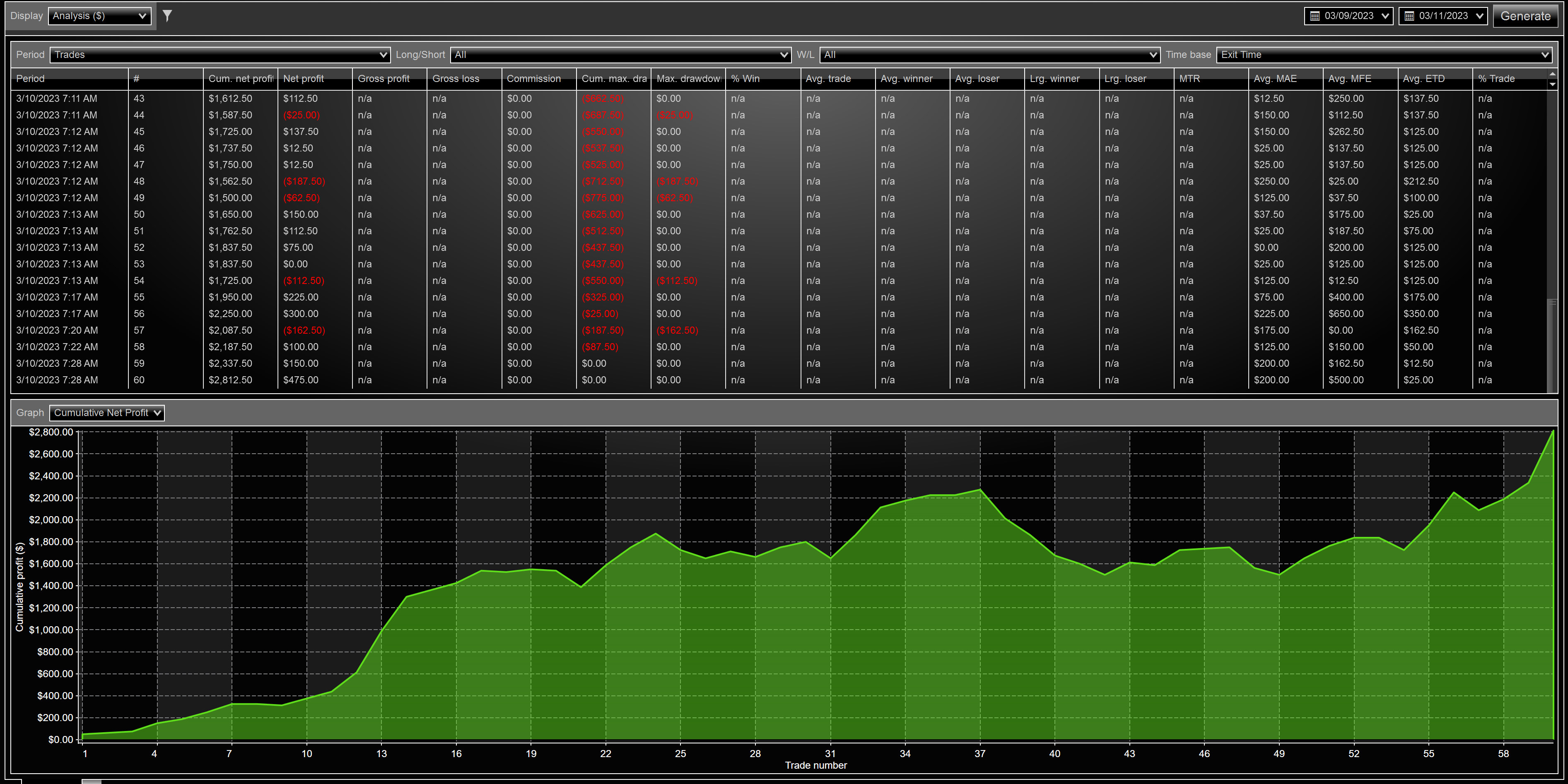
Task: Sort by the Lrg. winner column
Action: click(x=1061, y=79)
